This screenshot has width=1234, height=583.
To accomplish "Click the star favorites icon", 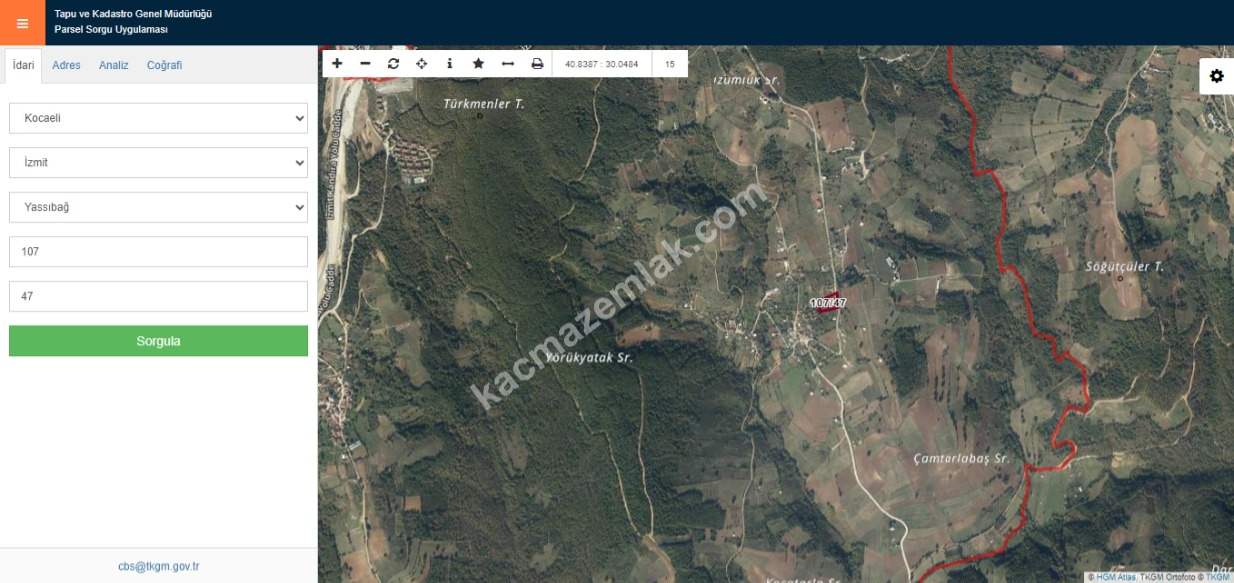I will (x=478, y=64).
